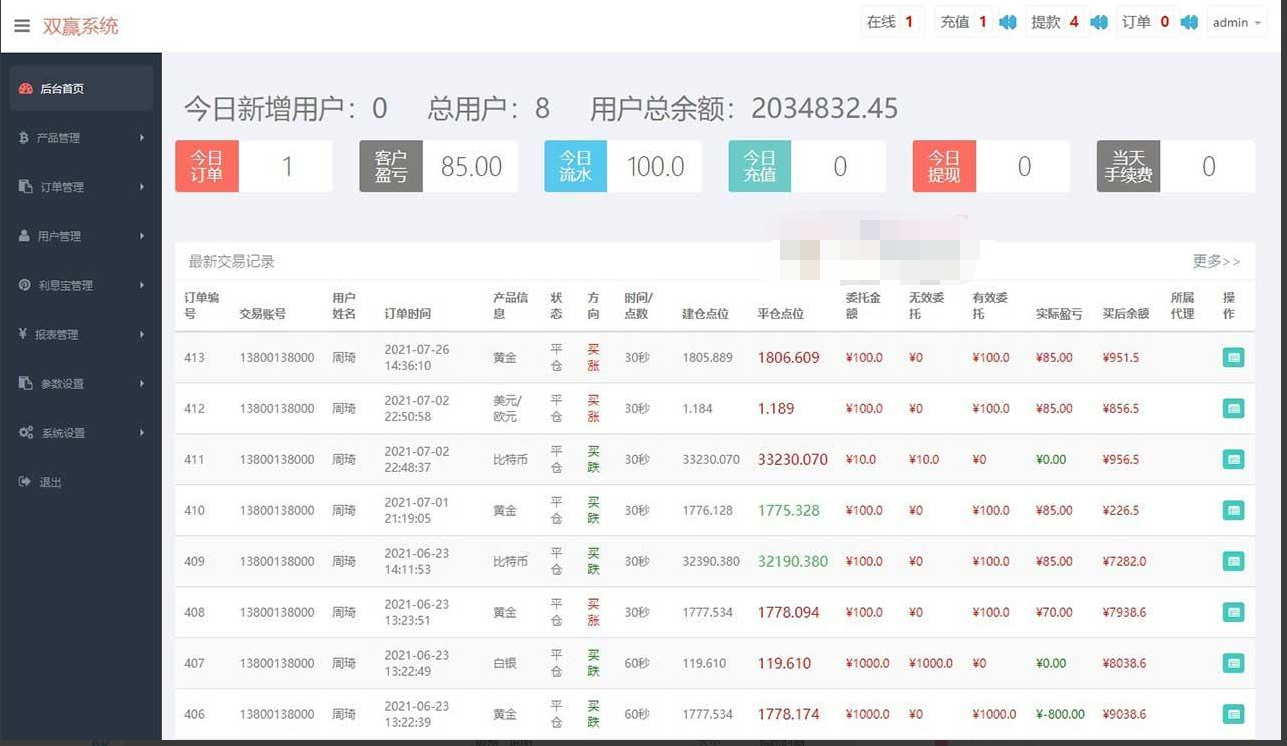The width and height of the screenshot is (1287, 746).
Task: Open the 系统设置 menu item
Action: (x=81, y=432)
